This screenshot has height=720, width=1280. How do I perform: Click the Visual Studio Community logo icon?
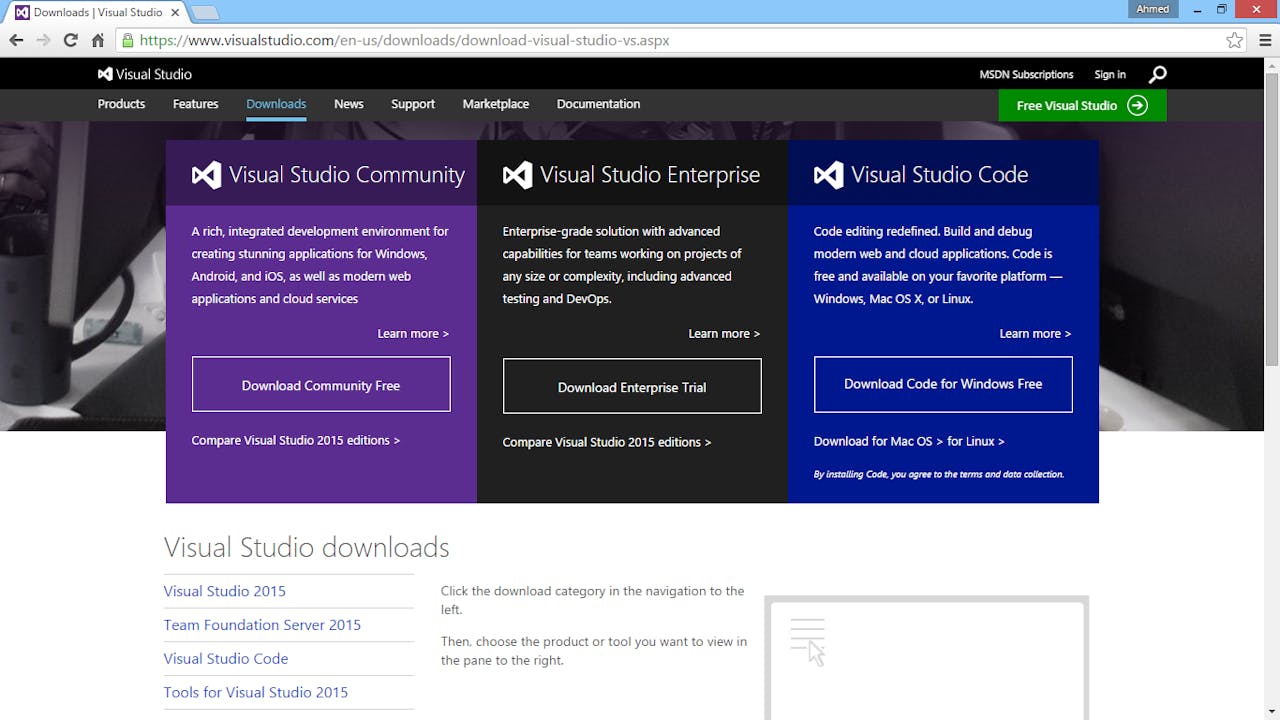point(206,175)
